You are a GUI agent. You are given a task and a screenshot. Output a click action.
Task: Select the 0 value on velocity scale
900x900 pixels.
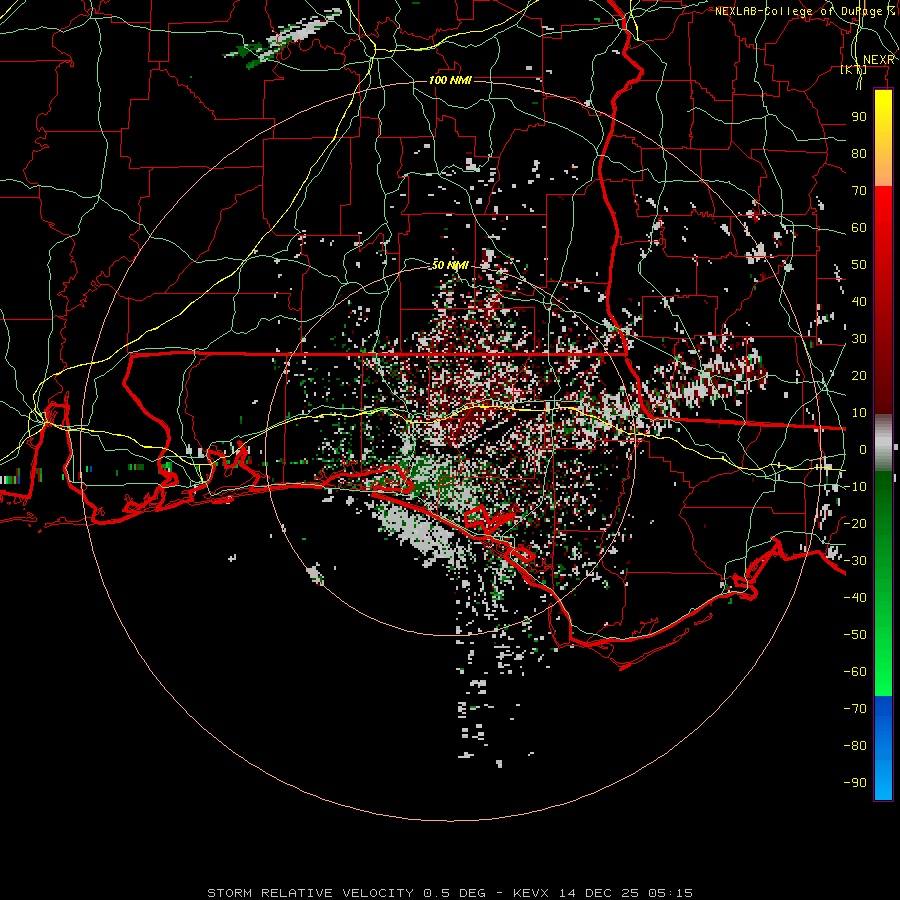(x=863, y=449)
